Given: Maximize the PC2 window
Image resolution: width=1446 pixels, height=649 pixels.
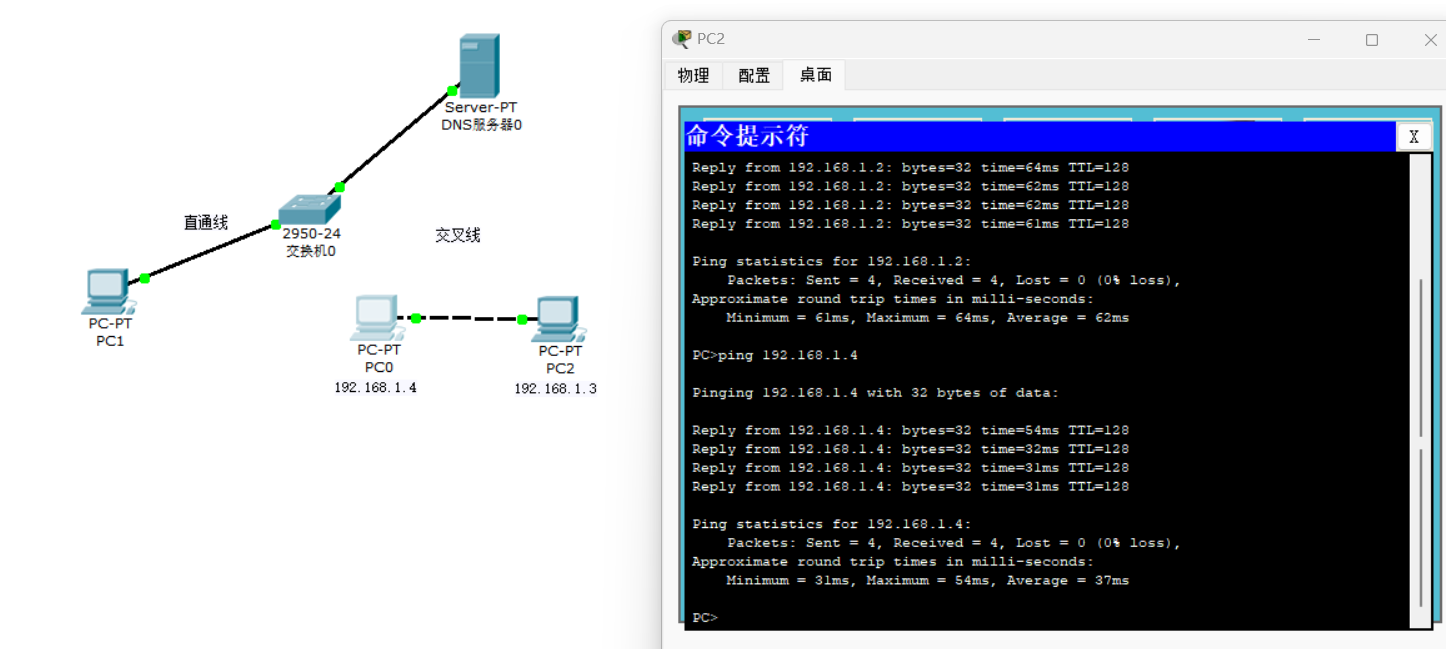Looking at the screenshot, I should 1372,40.
